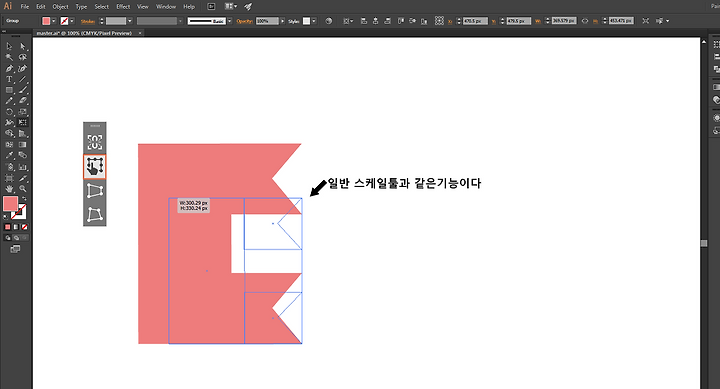Select the Symbol Sprayer tool
720x389 pixels.
(9, 167)
